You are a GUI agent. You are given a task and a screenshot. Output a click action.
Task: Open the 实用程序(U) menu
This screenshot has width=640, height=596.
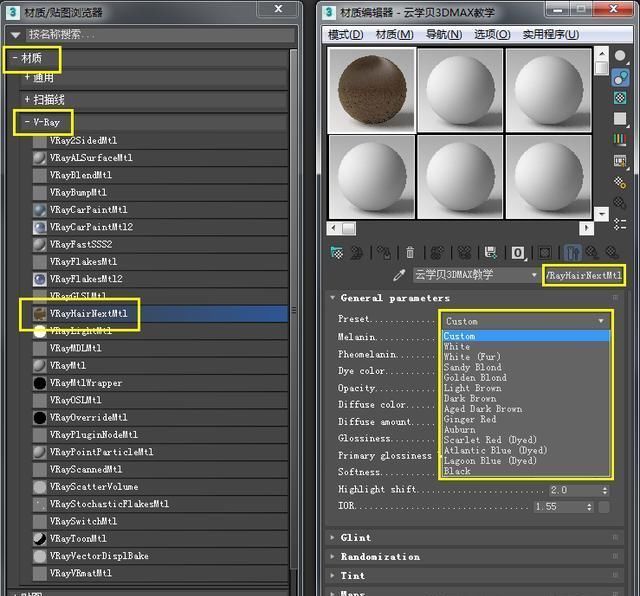[551, 35]
